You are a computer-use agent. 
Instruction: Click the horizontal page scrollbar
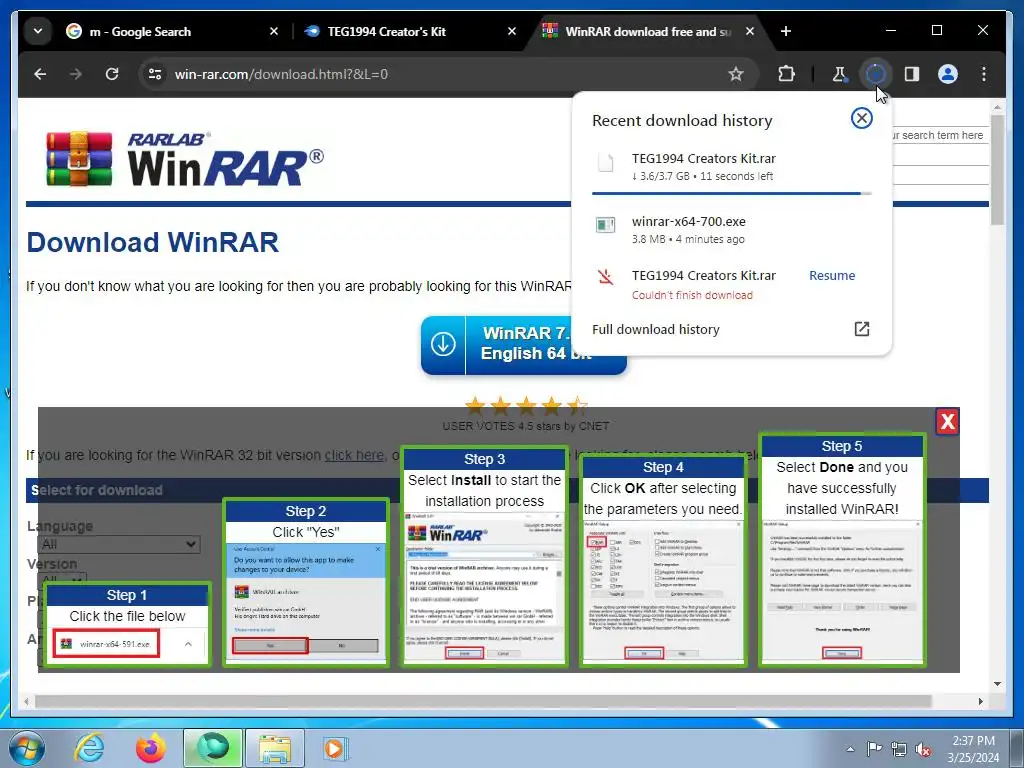pos(483,701)
